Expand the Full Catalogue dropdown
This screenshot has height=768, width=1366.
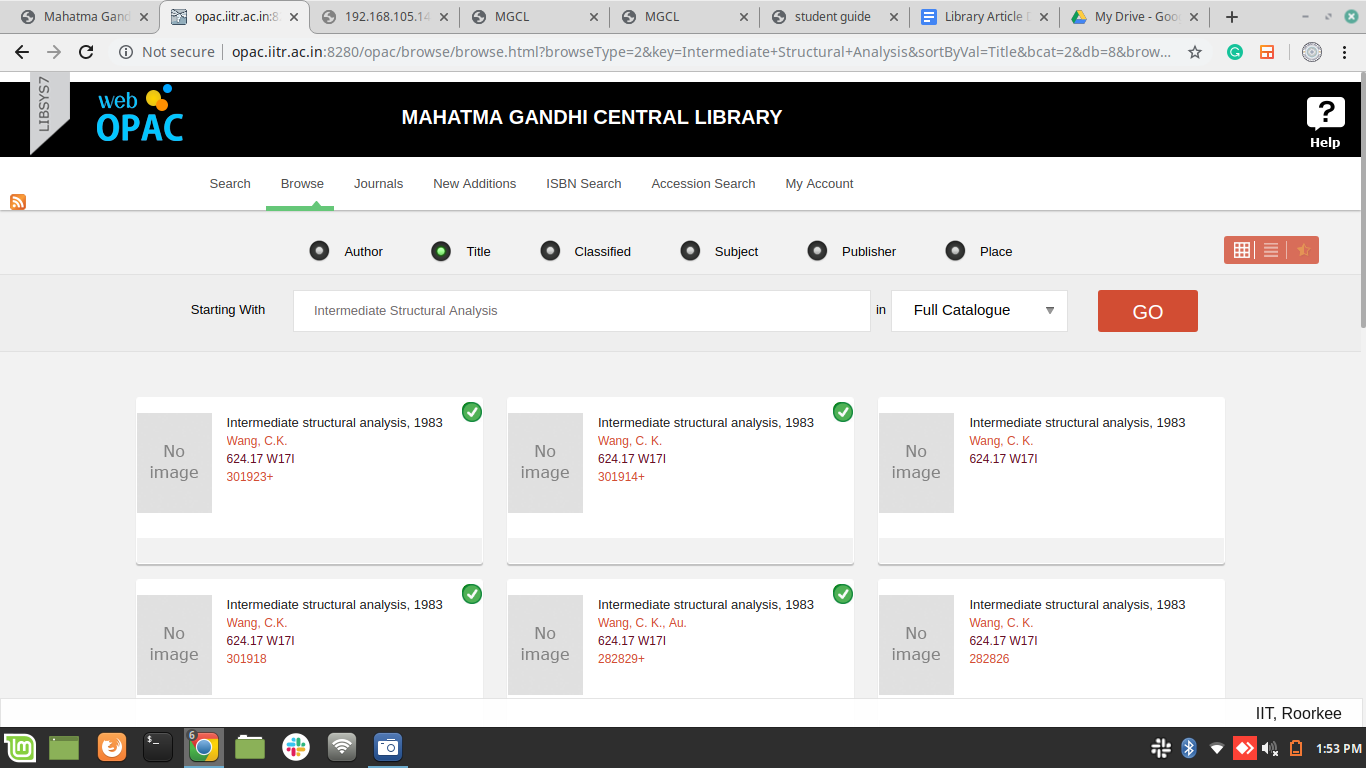tap(979, 311)
